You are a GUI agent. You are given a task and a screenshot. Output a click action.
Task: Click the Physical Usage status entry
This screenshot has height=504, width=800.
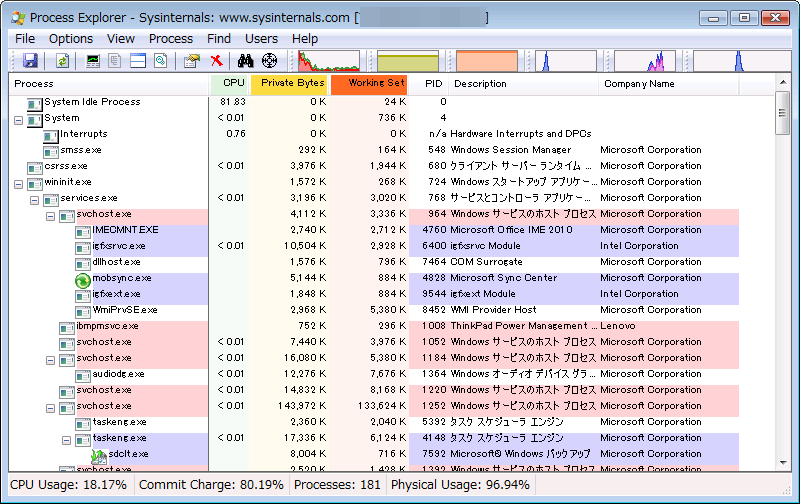click(x=460, y=485)
